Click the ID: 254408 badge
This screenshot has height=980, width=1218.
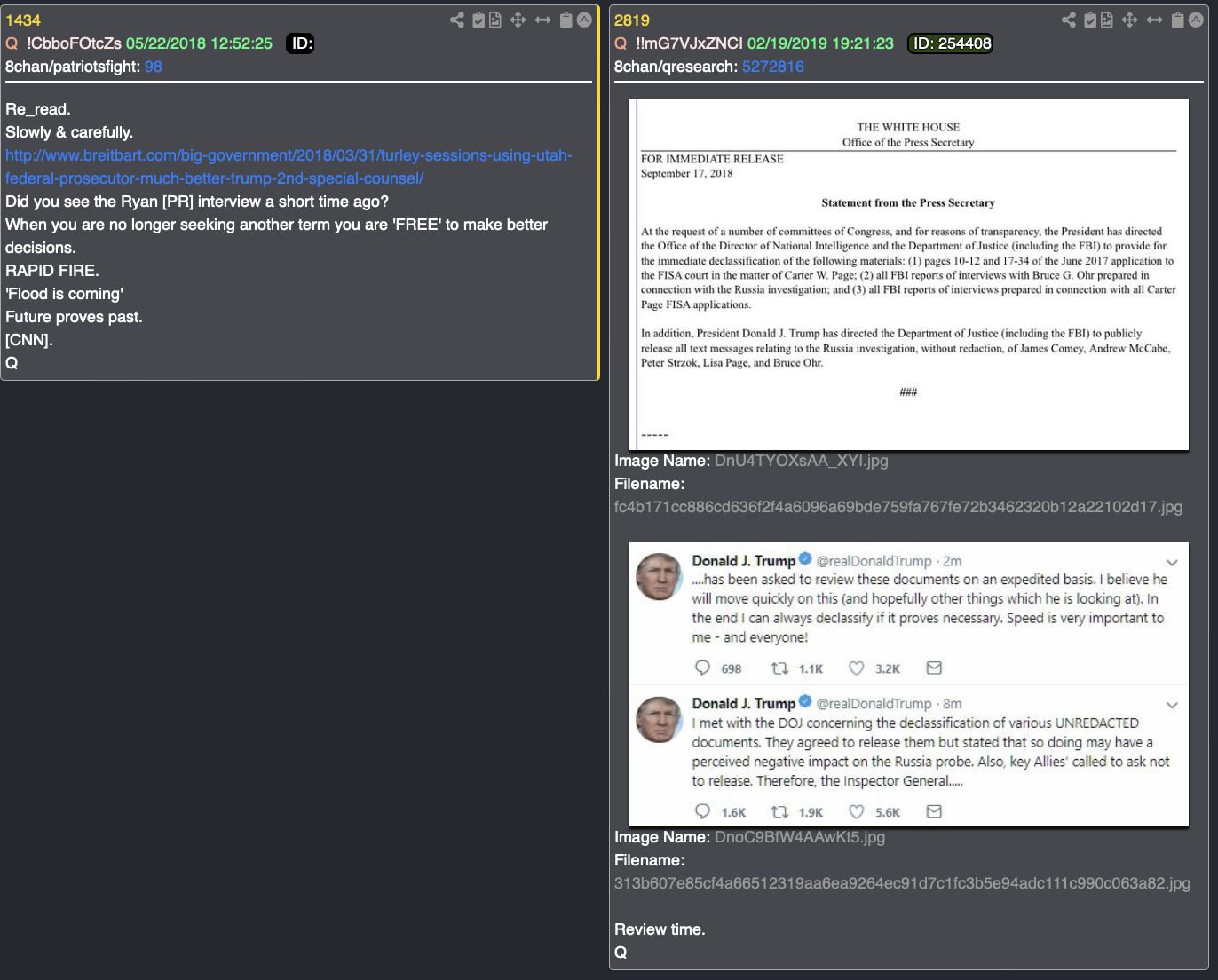[951, 43]
